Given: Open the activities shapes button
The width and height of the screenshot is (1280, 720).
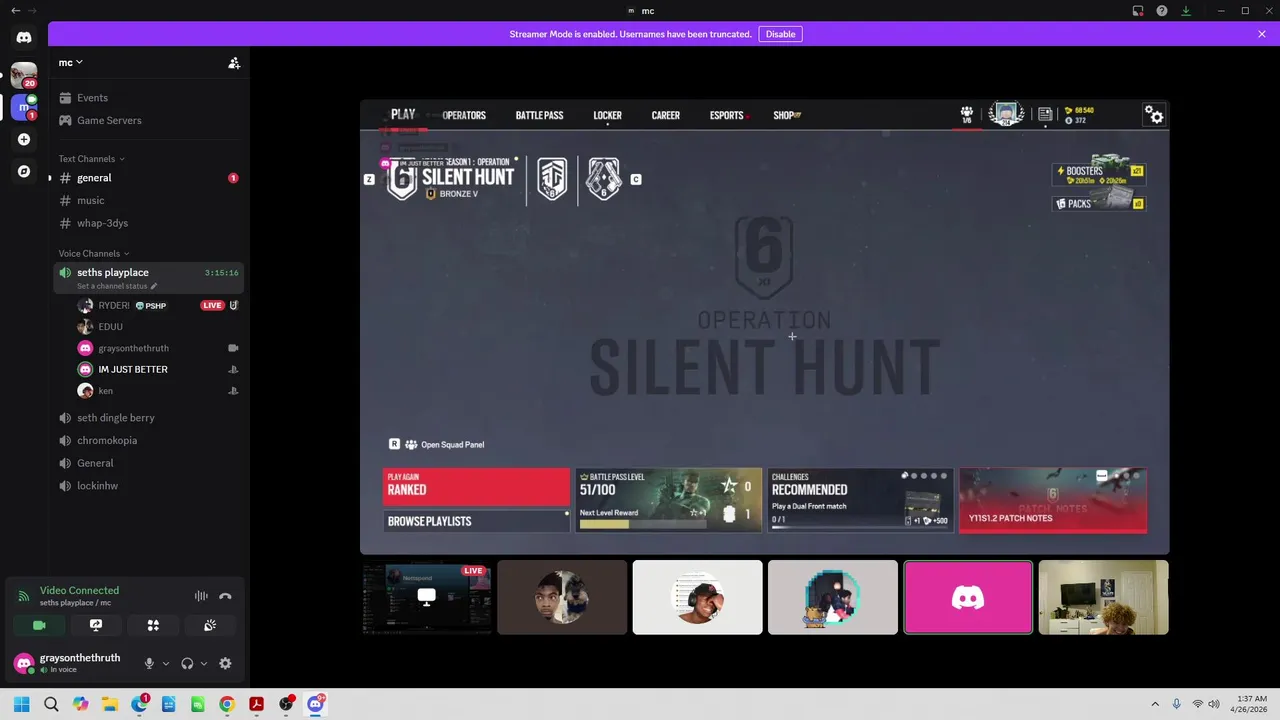Looking at the screenshot, I should [x=153, y=625].
